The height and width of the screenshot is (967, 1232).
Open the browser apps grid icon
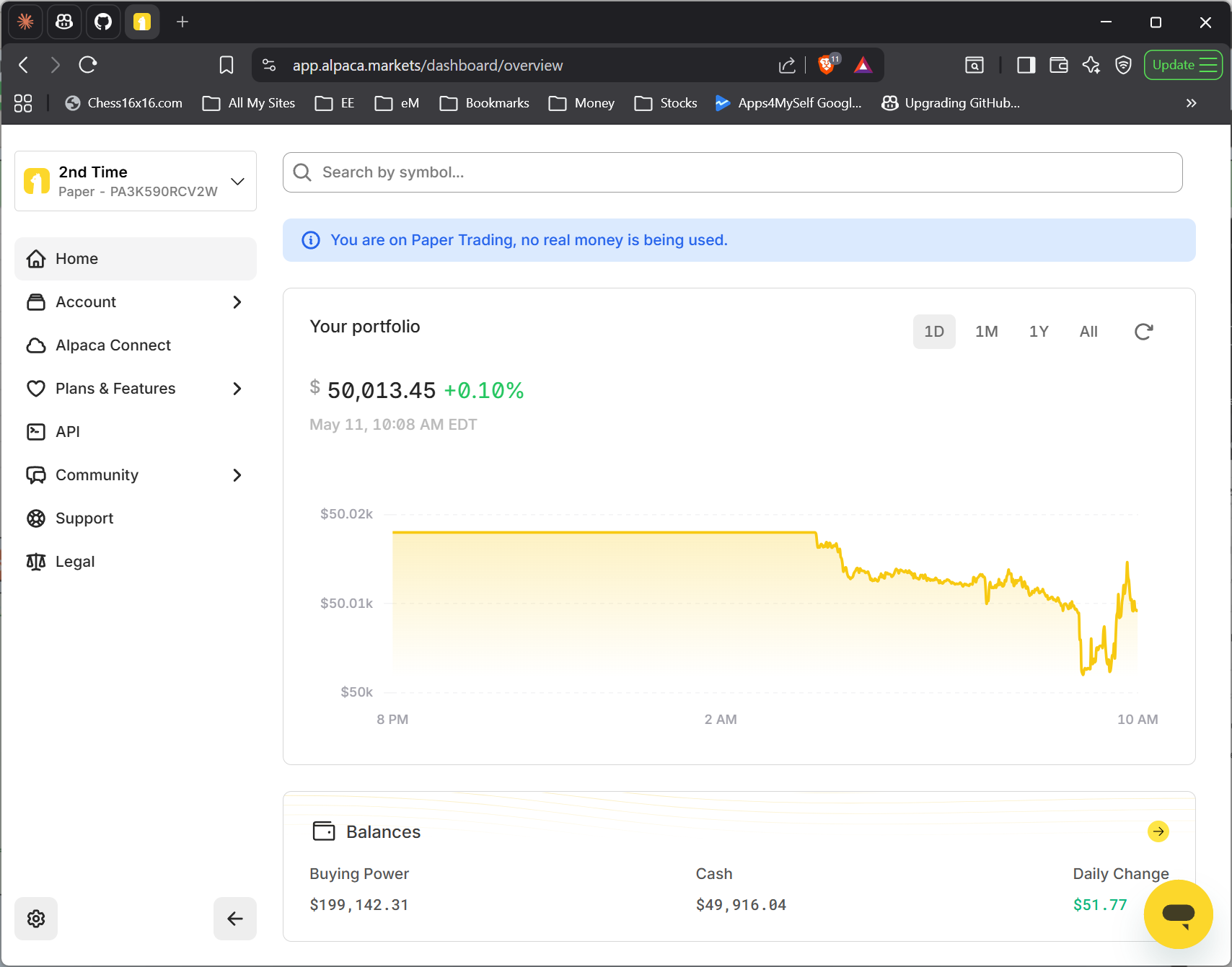[x=23, y=103]
